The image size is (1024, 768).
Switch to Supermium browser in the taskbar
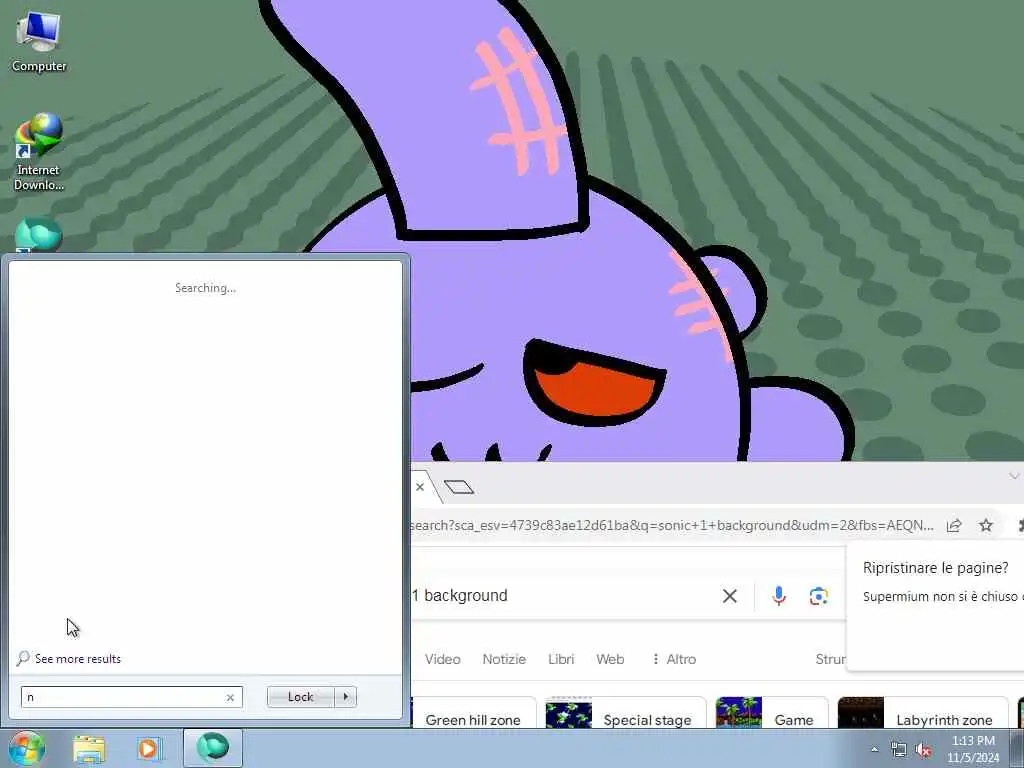click(213, 748)
